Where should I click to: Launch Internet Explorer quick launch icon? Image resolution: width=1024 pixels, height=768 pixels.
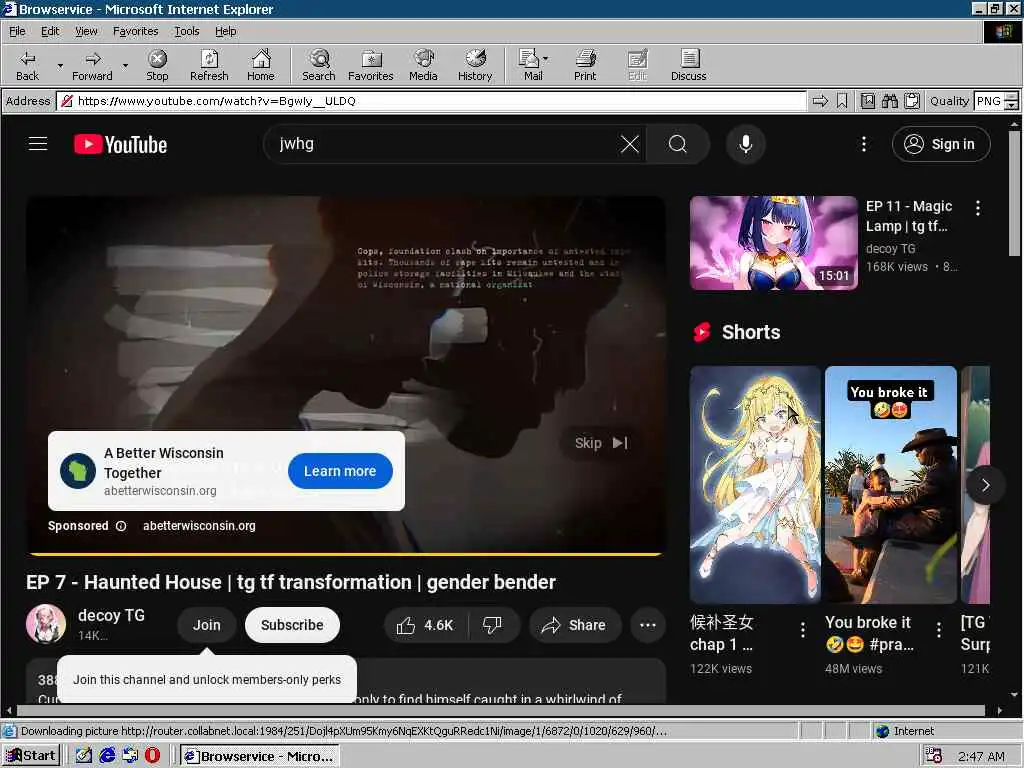107,756
